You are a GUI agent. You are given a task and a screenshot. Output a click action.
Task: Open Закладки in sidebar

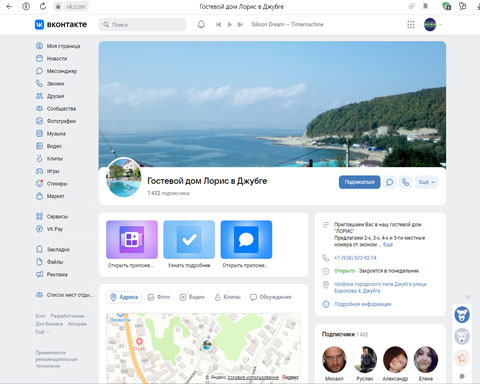(53, 249)
